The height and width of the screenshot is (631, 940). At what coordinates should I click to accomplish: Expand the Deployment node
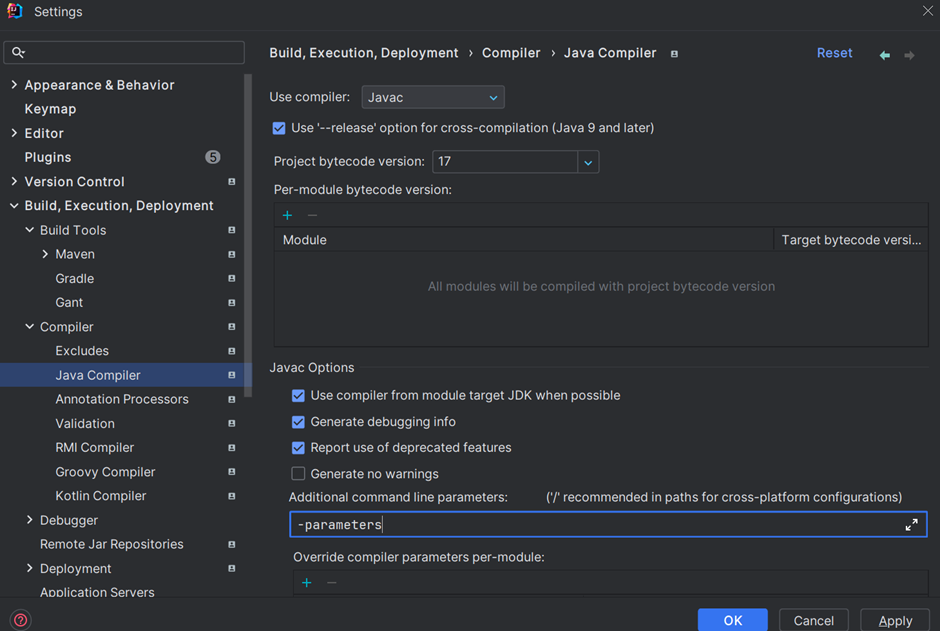click(29, 569)
